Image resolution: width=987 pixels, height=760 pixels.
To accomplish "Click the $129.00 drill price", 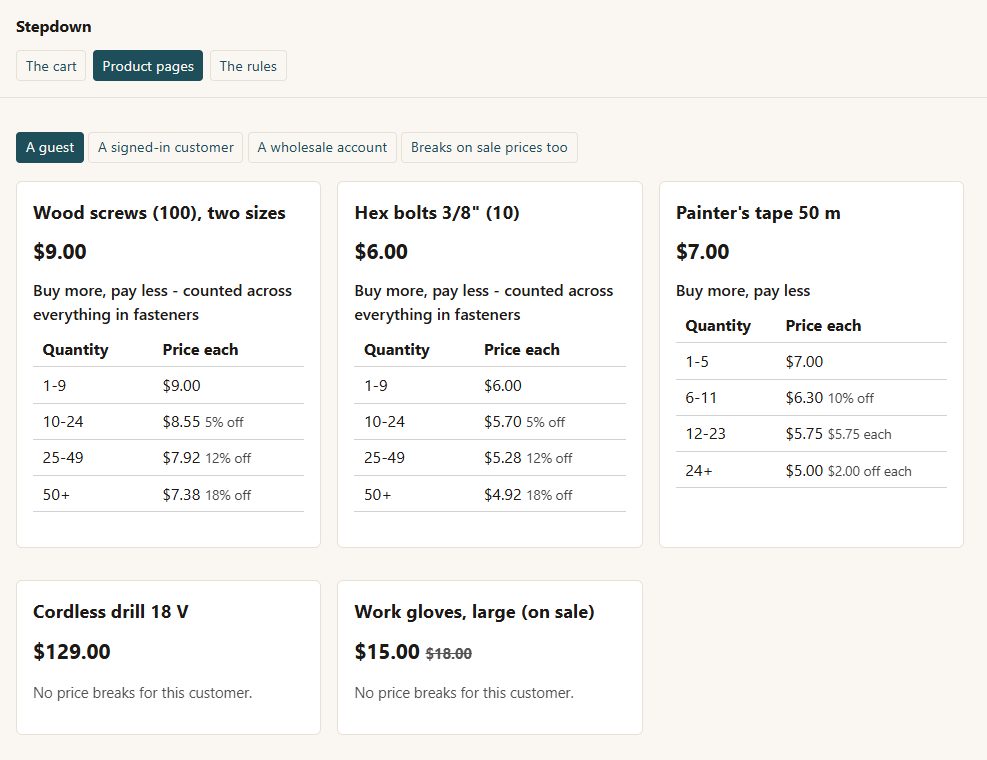I will point(72,651).
